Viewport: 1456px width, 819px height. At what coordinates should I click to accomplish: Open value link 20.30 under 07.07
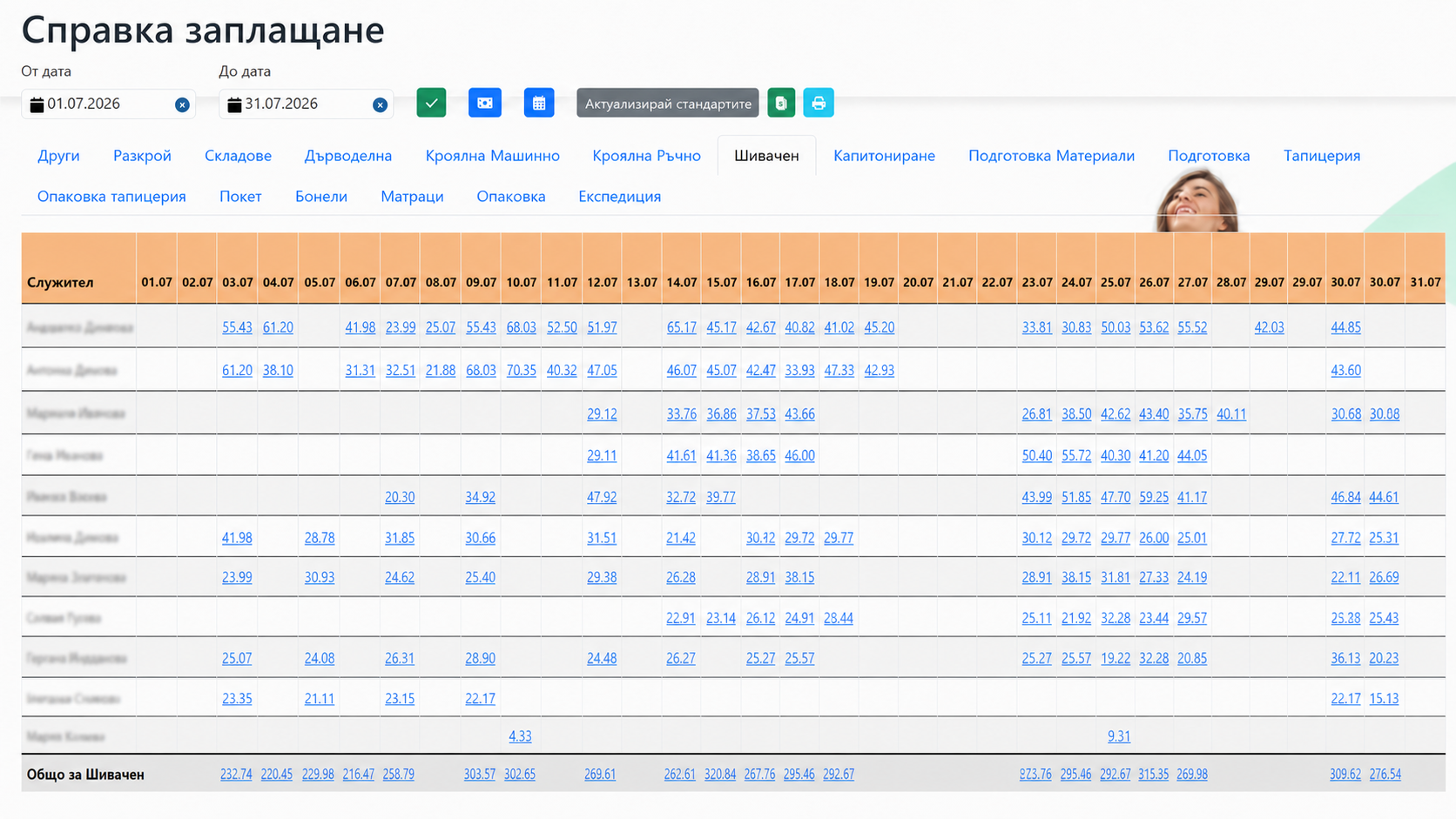(x=400, y=498)
